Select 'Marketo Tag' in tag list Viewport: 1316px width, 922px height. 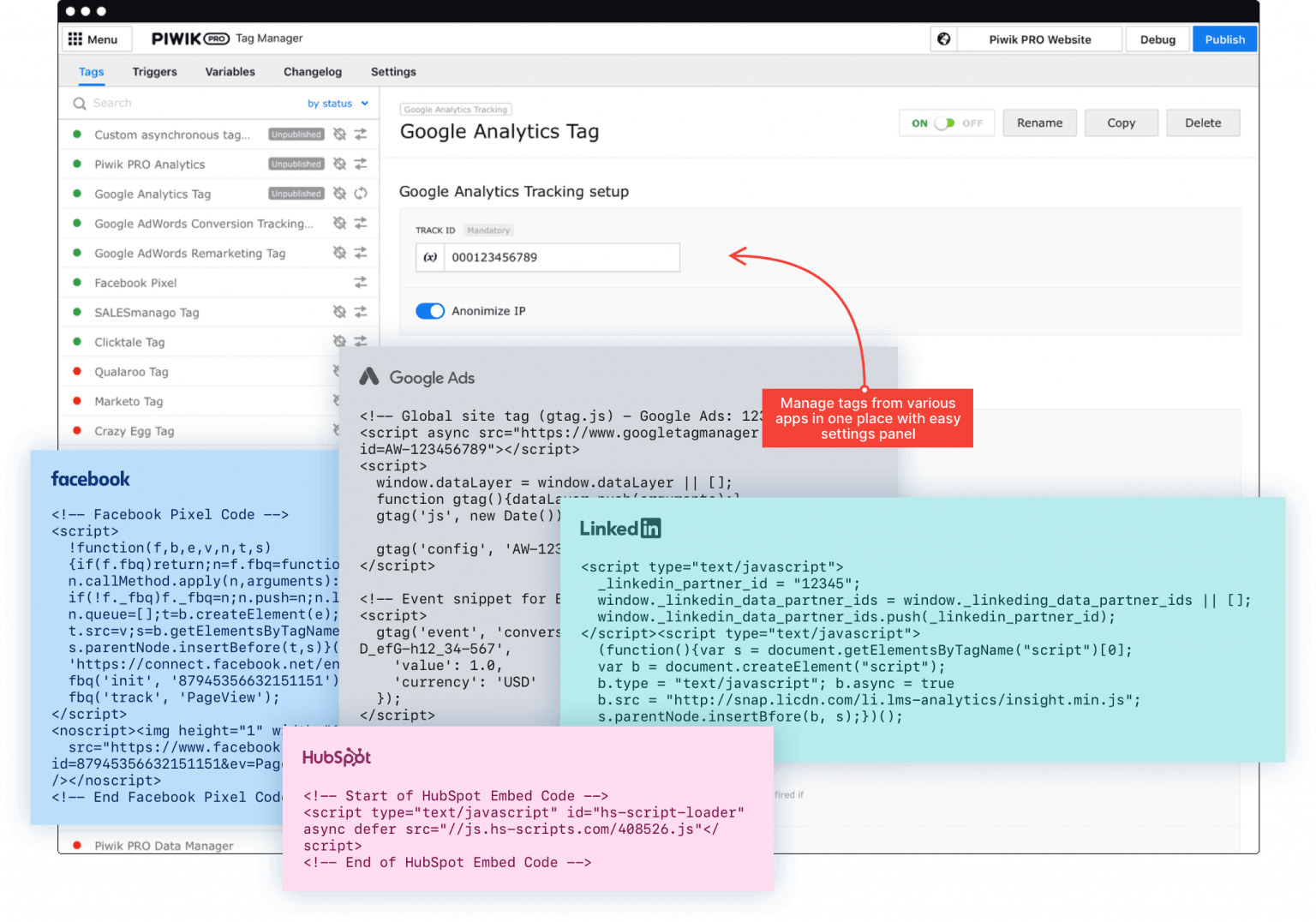click(x=129, y=401)
